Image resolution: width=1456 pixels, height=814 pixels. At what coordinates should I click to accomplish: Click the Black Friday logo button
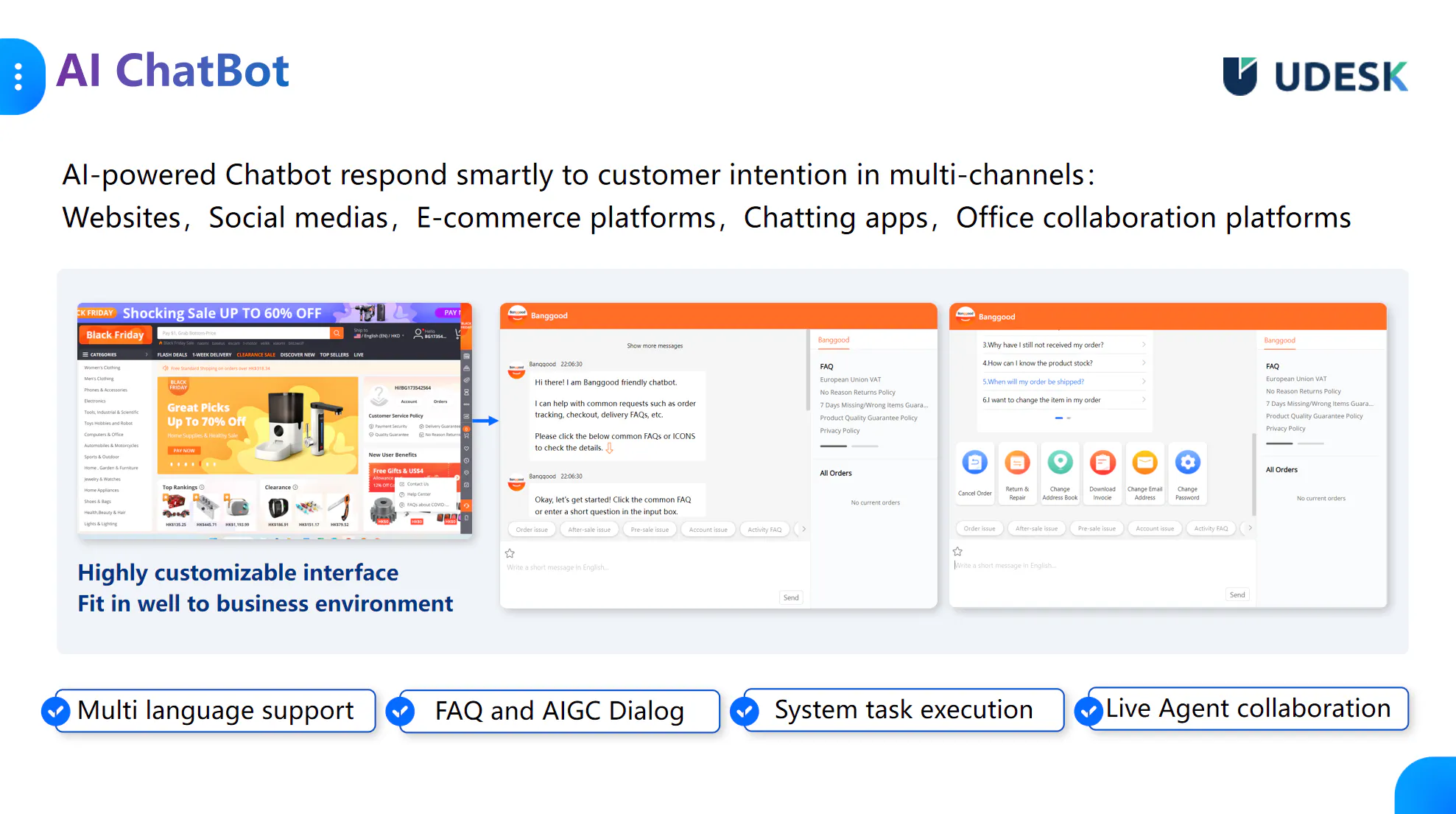(115, 334)
